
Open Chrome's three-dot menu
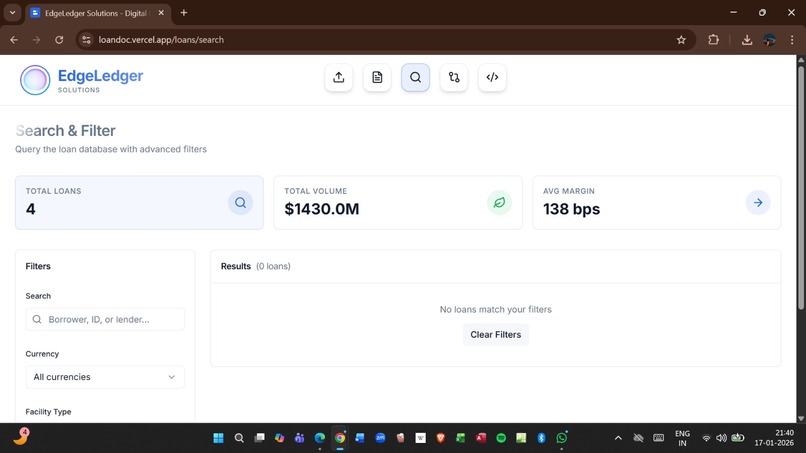(792, 40)
